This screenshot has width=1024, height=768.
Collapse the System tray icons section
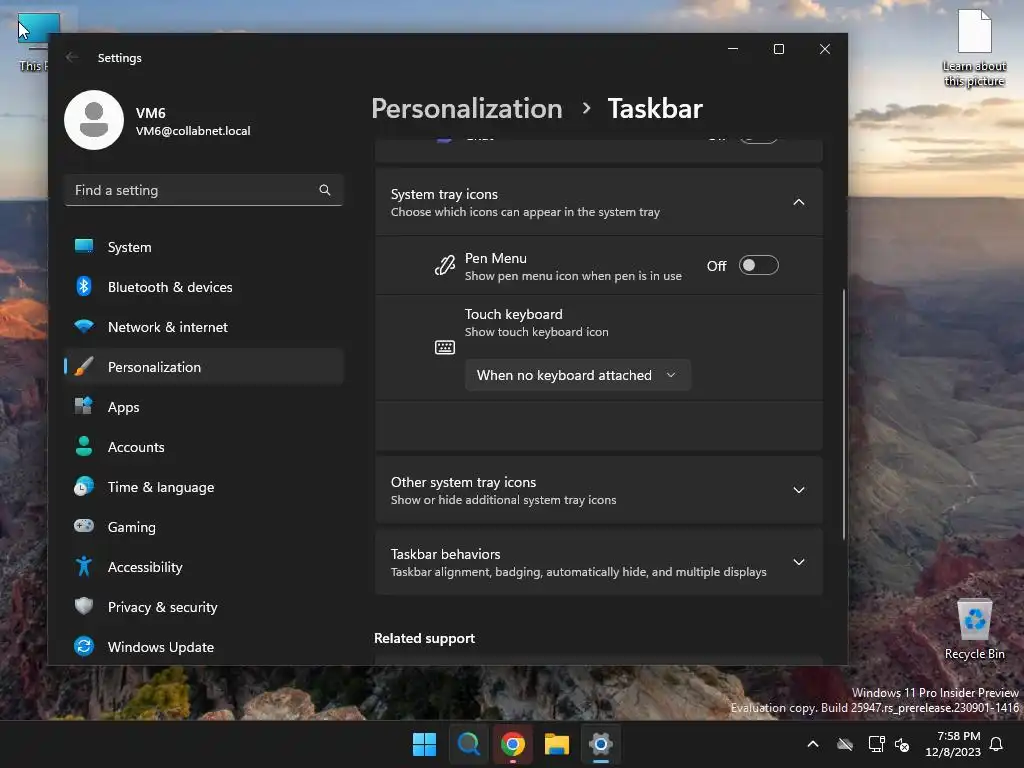[x=799, y=202]
